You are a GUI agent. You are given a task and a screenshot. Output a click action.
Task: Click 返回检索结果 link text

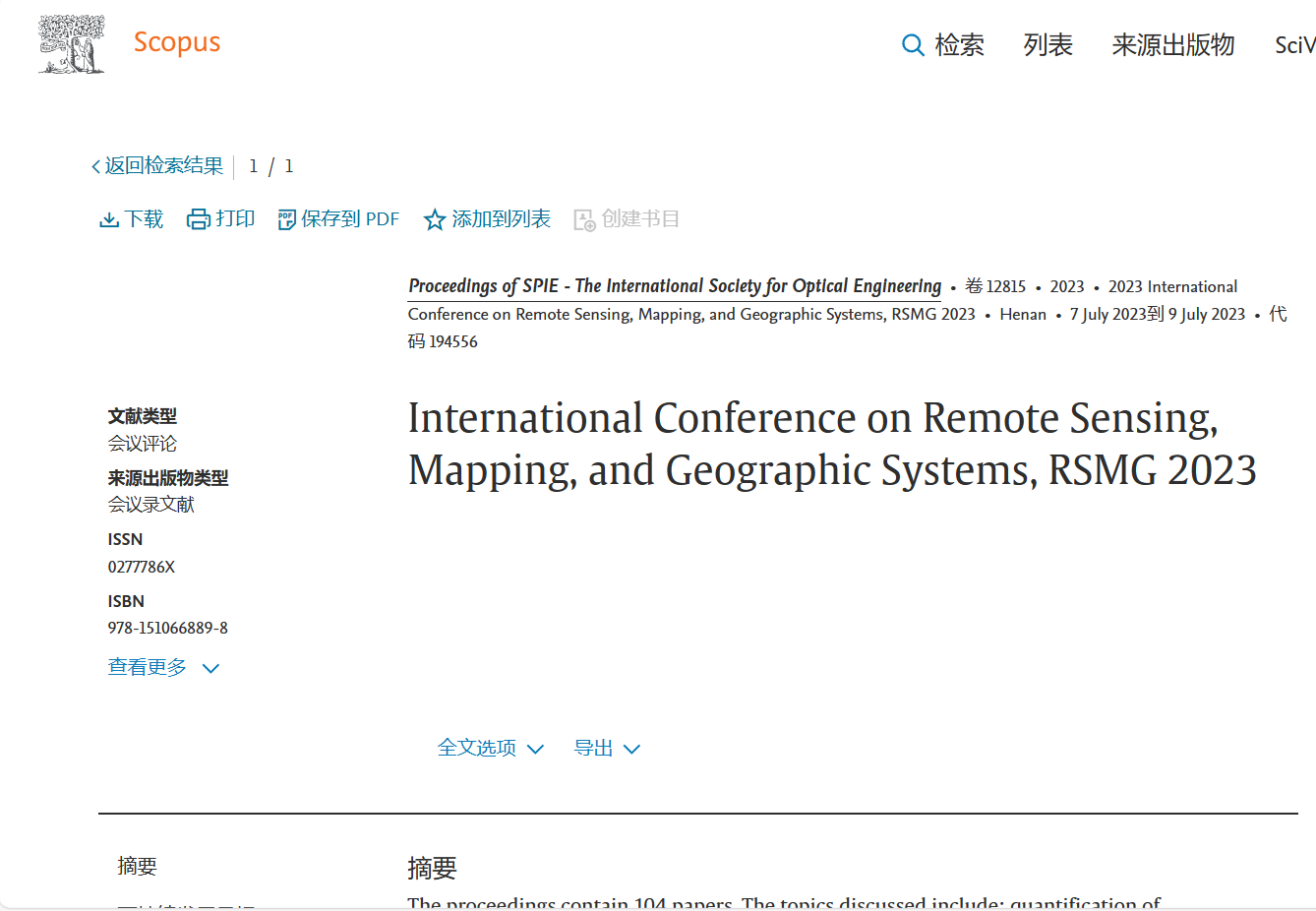click(164, 166)
